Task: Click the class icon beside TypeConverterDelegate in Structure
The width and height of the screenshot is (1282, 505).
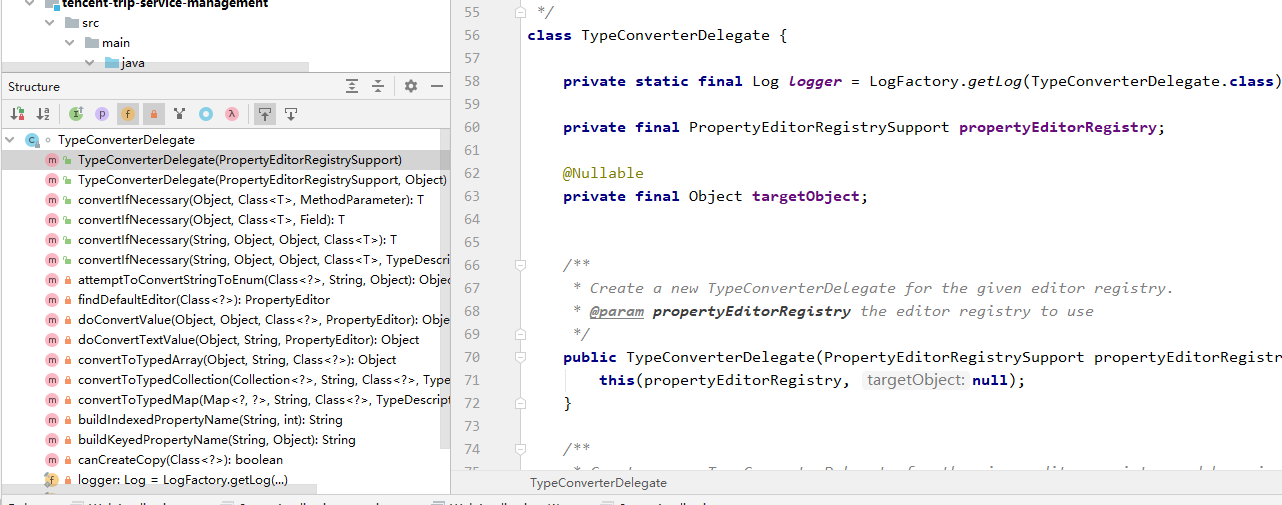Action: click(31, 140)
